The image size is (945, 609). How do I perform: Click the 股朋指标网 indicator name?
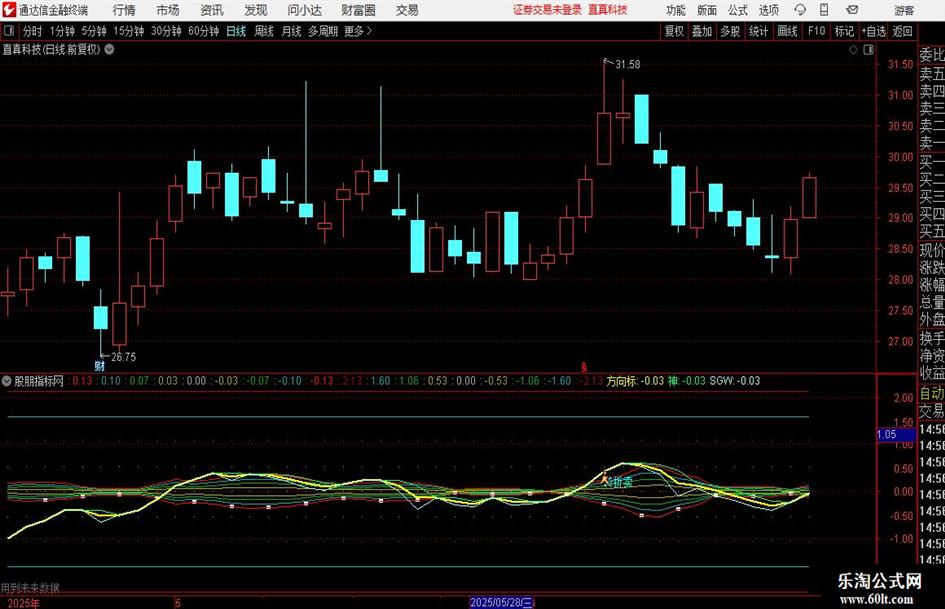click(x=39, y=381)
